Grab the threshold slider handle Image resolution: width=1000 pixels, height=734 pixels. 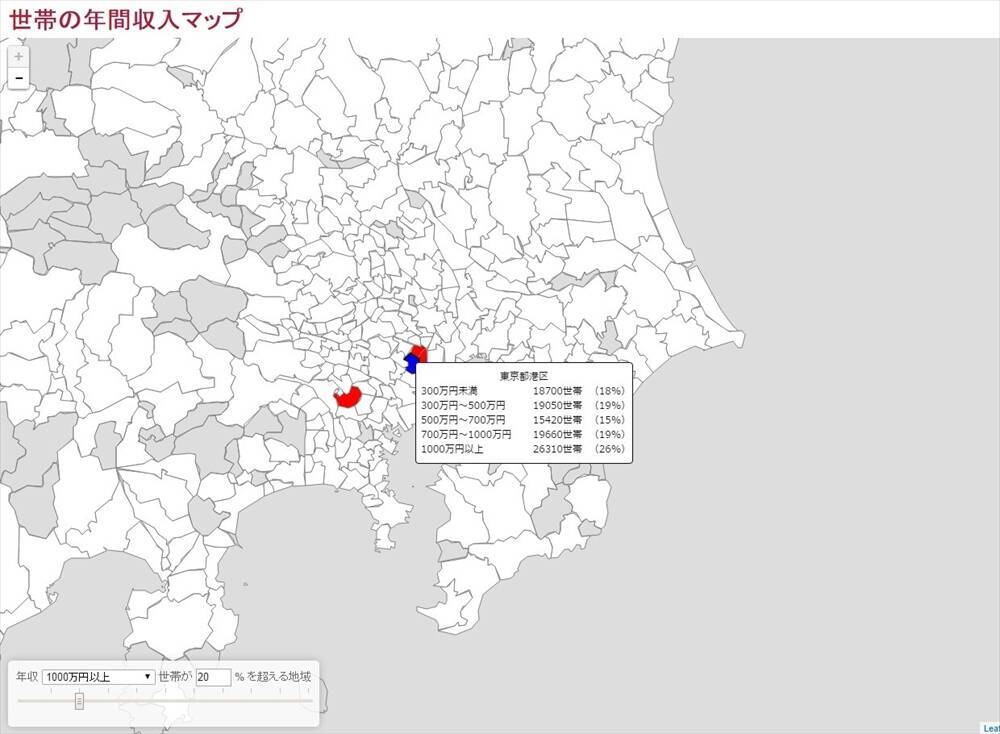click(79, 701)
